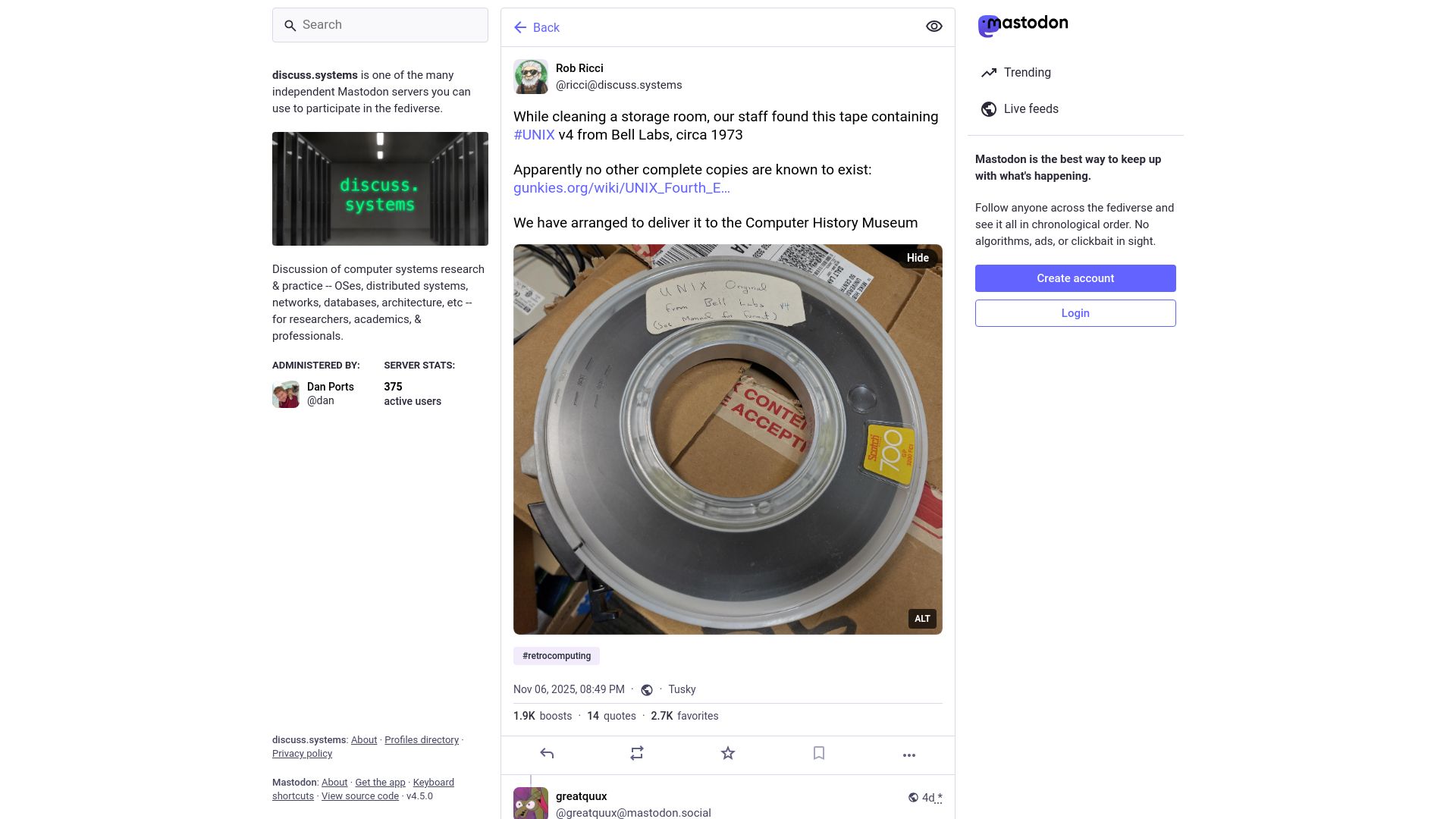This screenshot has width=1456, height=819.
Task: Open Keyboard shortcuts link
Action: tap(434, 783)
